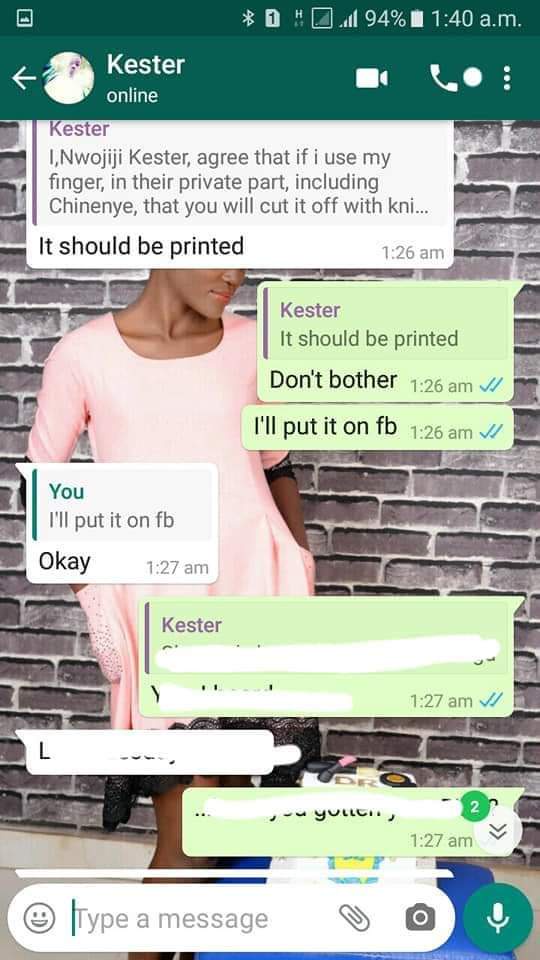Tap quoted reply 'I'll put it on fb'
Screen dimensions: 540x960
[x=122, y=506]
